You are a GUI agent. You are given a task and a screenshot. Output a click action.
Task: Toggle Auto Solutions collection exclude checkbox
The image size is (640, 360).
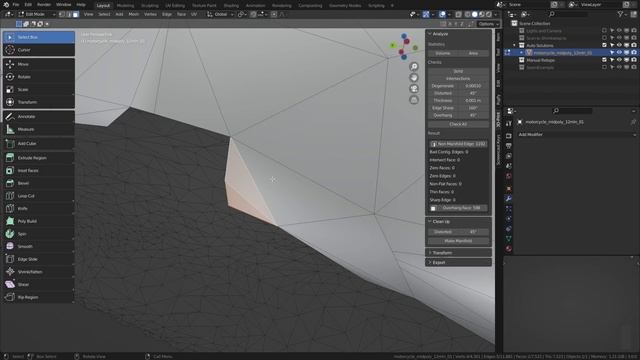(604, 45)
